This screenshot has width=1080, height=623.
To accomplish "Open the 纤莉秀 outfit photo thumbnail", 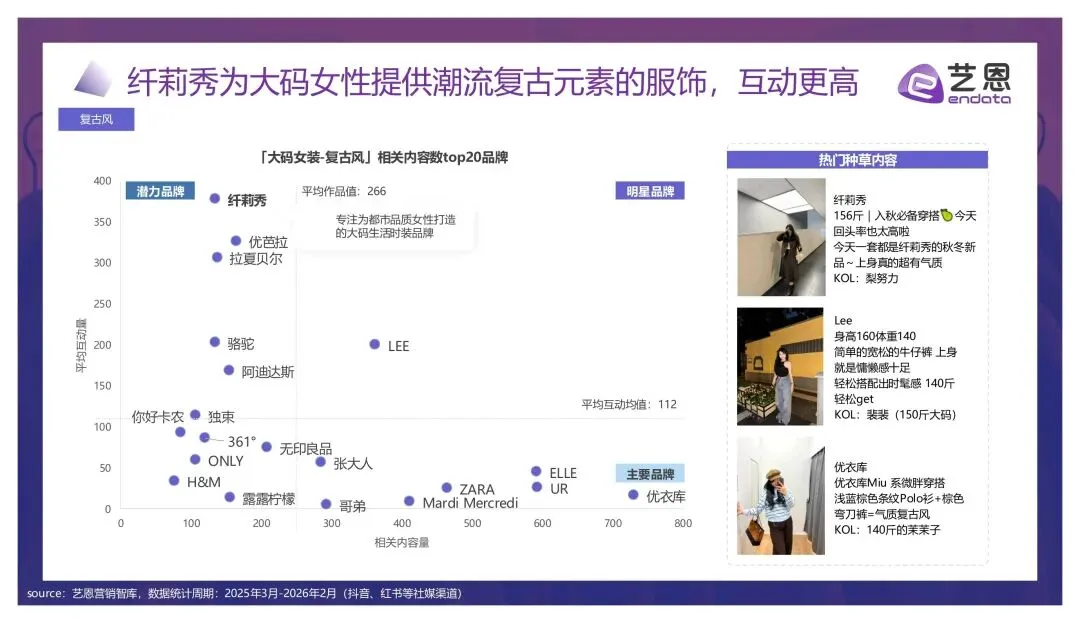I will (781, 237).
